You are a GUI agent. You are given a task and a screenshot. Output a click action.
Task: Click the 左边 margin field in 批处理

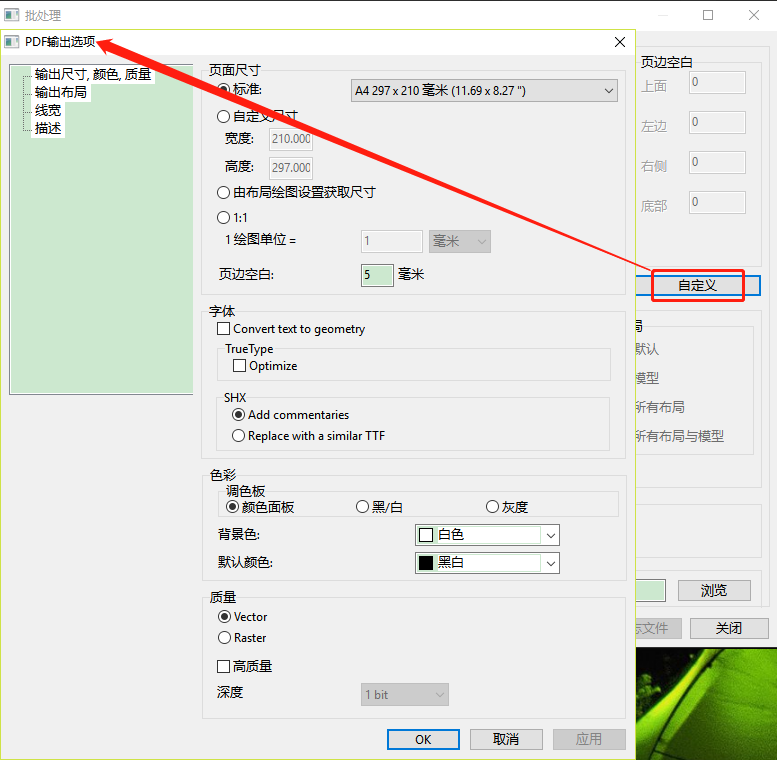pos(717,122)
